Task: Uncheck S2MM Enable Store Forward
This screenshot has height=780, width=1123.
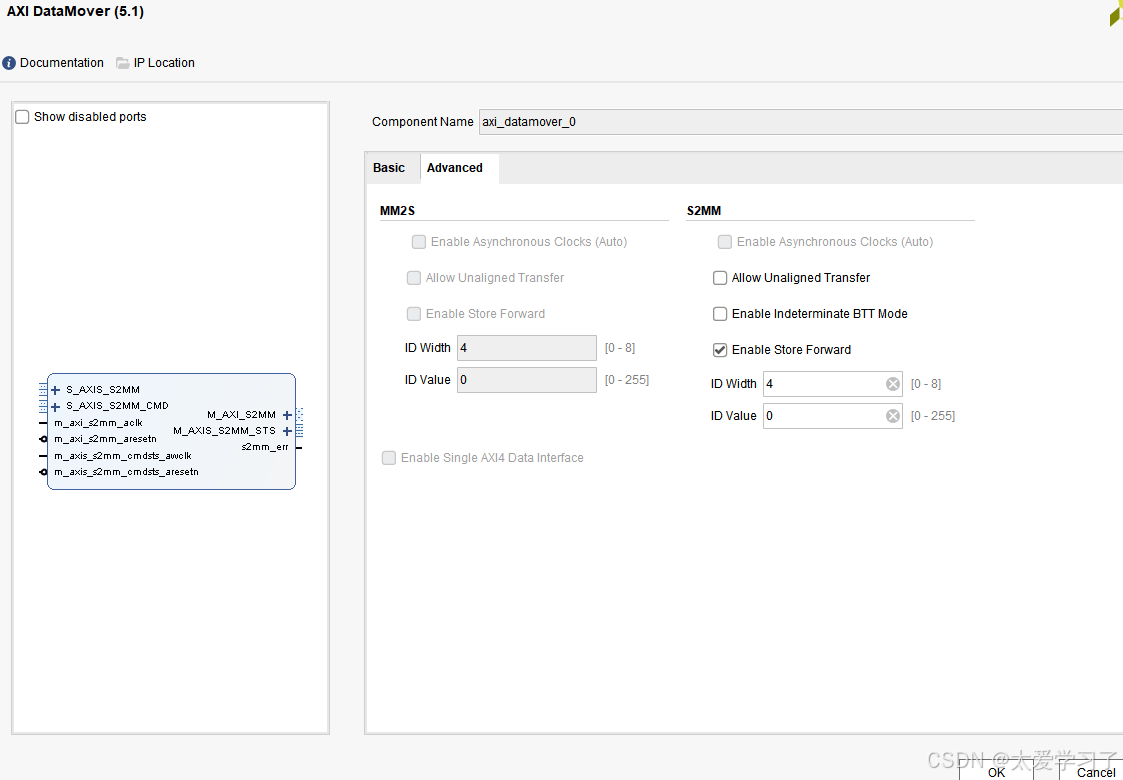Action: [720, 350]
